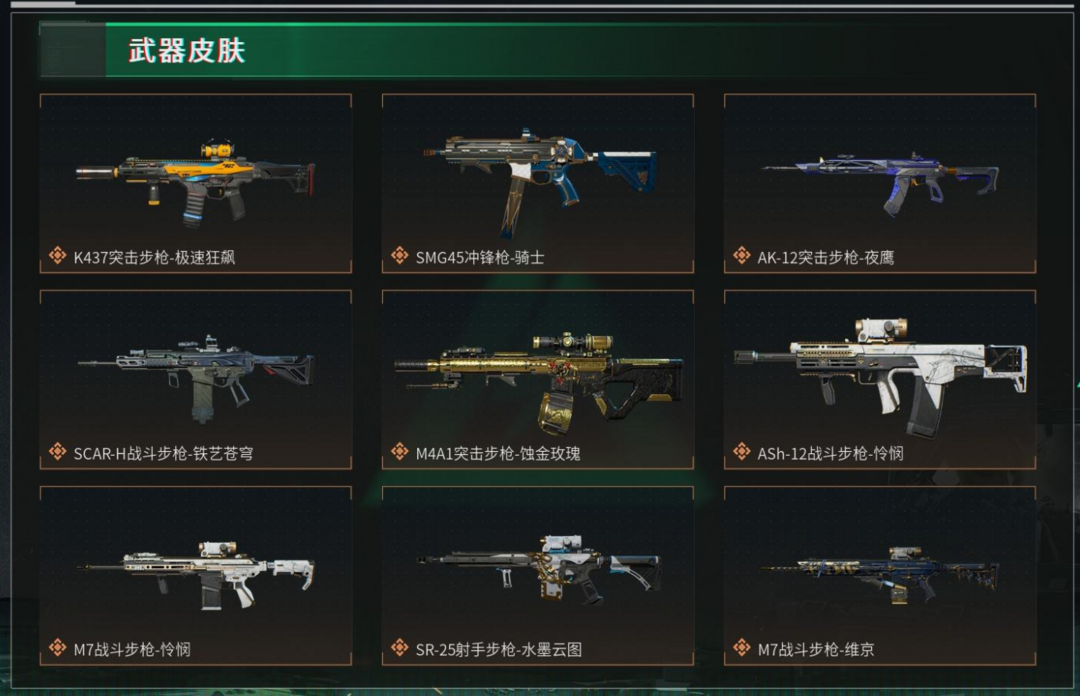Click the diamond icon beside M7战斗步枪-维京

pyautogui.click(x=742, y=648)
